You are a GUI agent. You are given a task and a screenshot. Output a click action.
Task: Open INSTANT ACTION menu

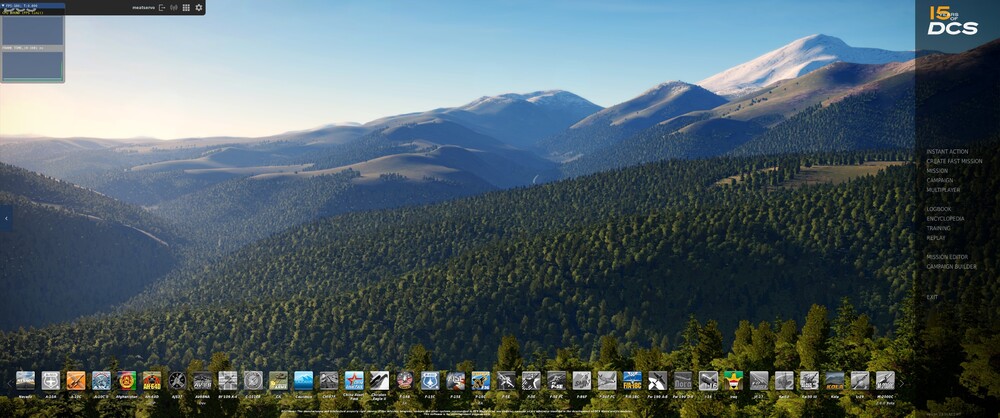click(x=947, y=152)
